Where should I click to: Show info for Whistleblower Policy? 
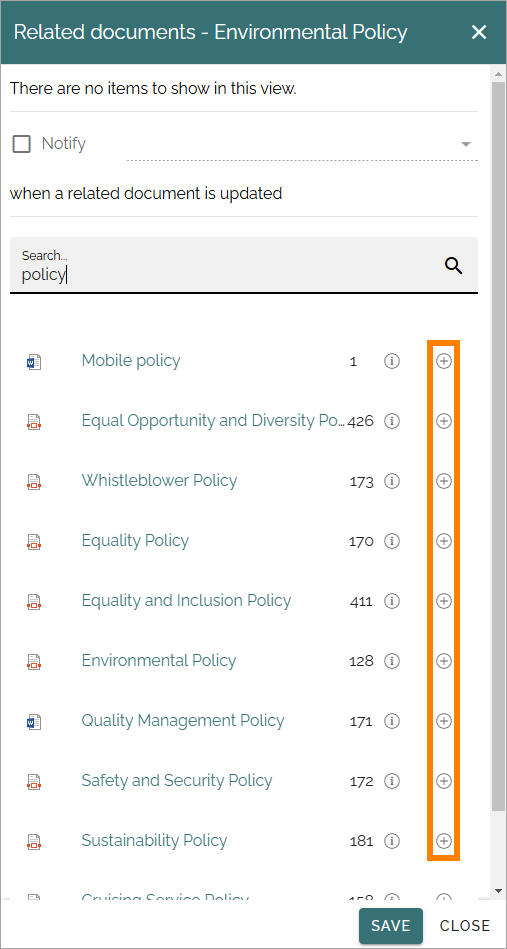(392, 481)
